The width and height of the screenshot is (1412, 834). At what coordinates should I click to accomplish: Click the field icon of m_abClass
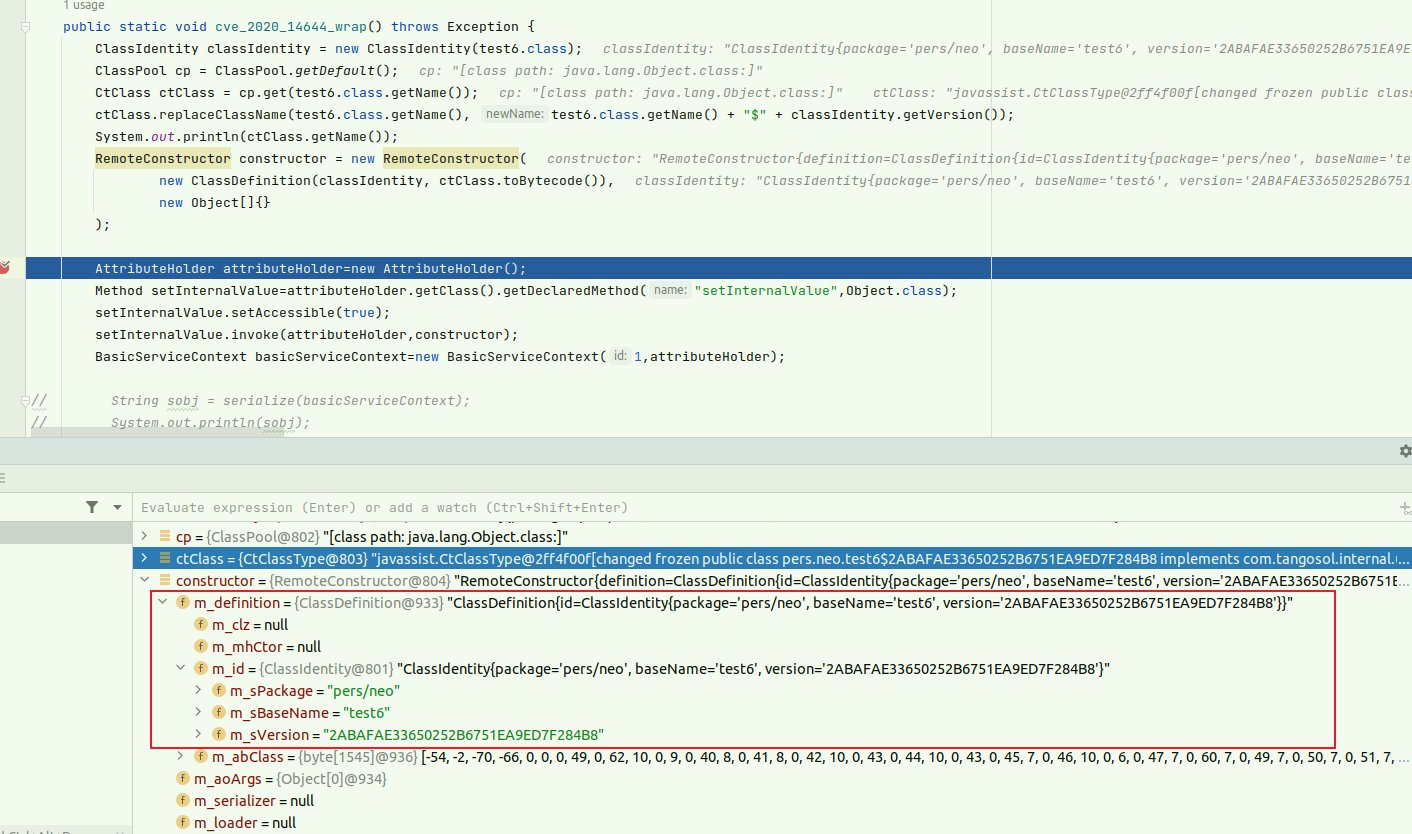201,756
